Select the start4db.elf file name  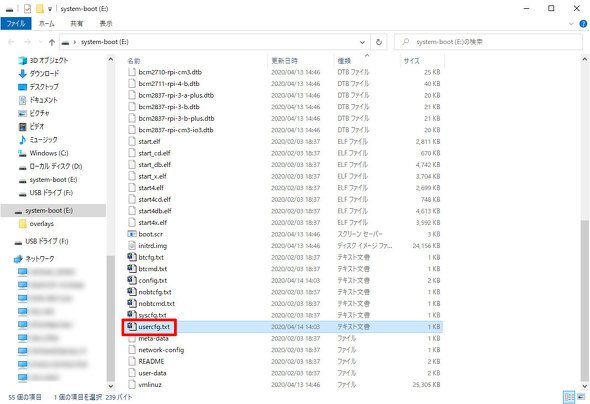click(155, 211)
